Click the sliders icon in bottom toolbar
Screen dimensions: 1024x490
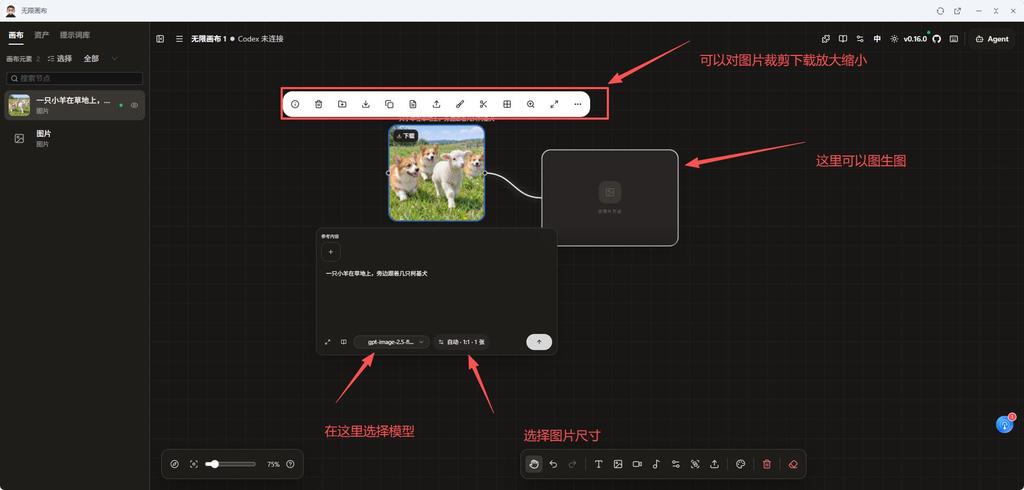coord(676,464)
